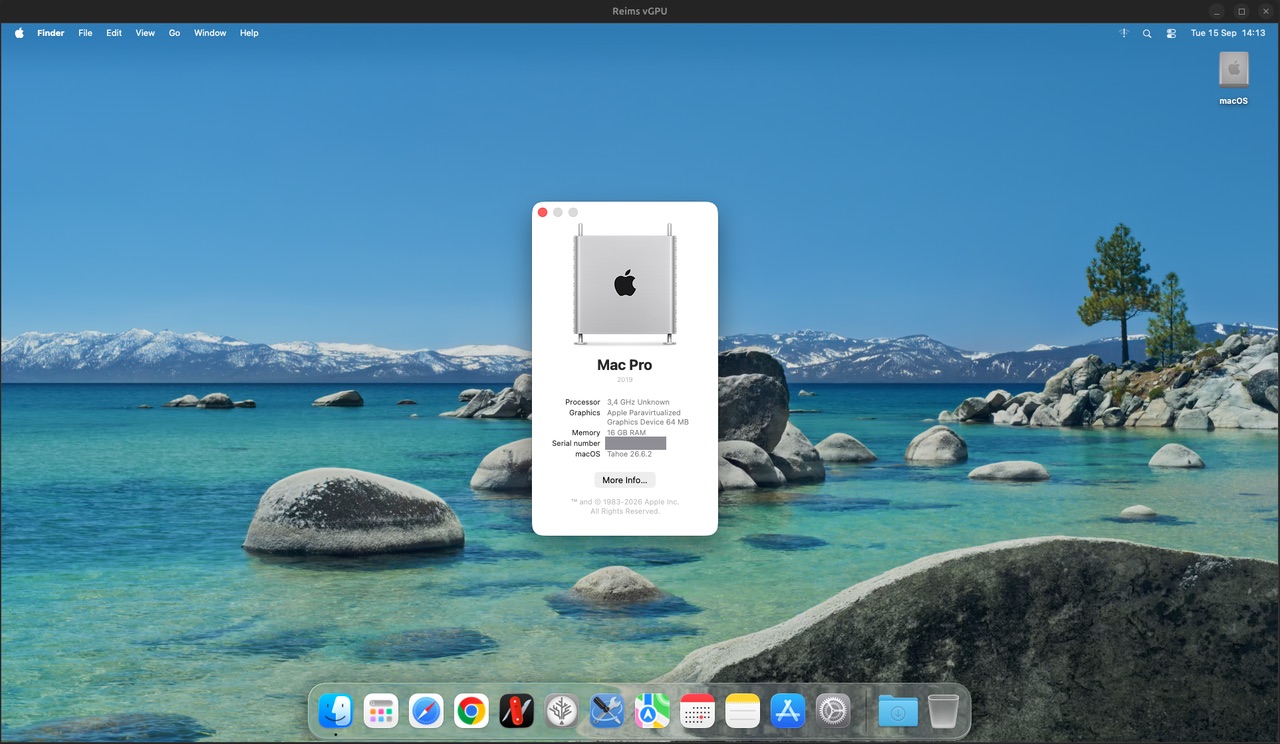Open the File menu
The image size is (1280, 744).
[x=85, y=33]
